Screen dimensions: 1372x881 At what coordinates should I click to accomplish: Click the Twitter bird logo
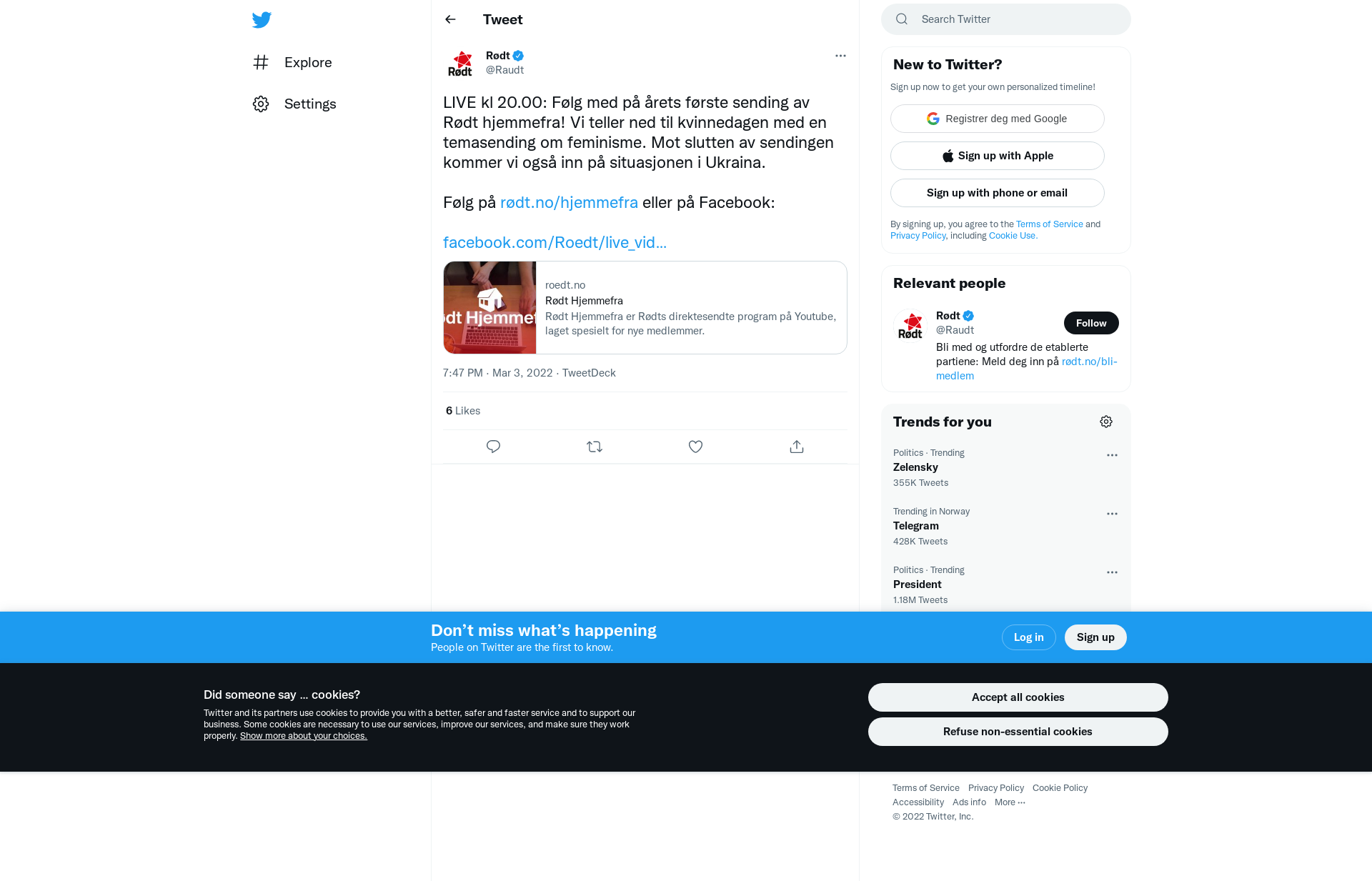262,20
